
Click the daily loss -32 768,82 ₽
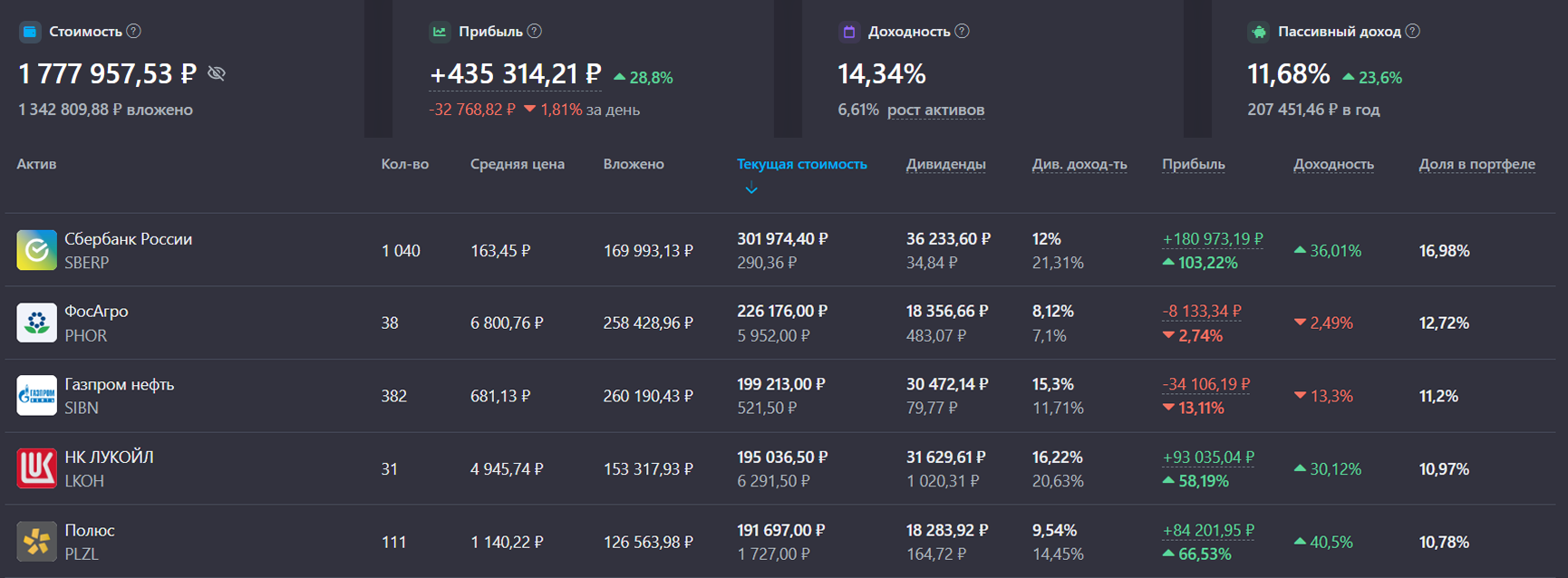(471, 110)
